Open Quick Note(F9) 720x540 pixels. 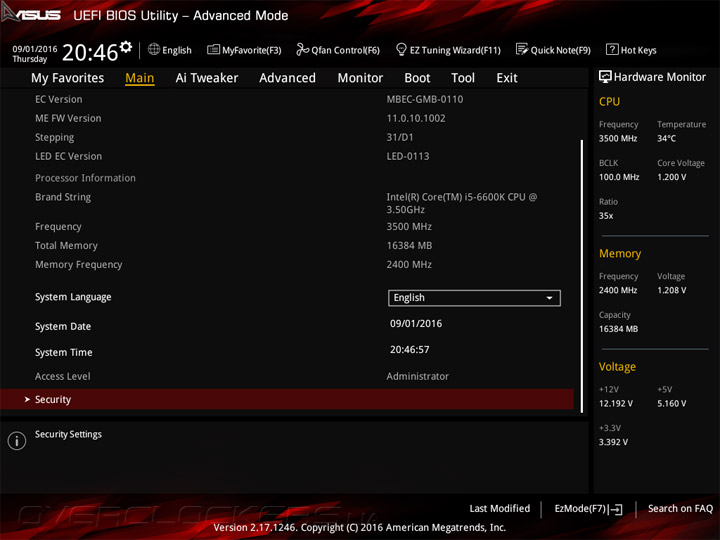tap(553, 50)
